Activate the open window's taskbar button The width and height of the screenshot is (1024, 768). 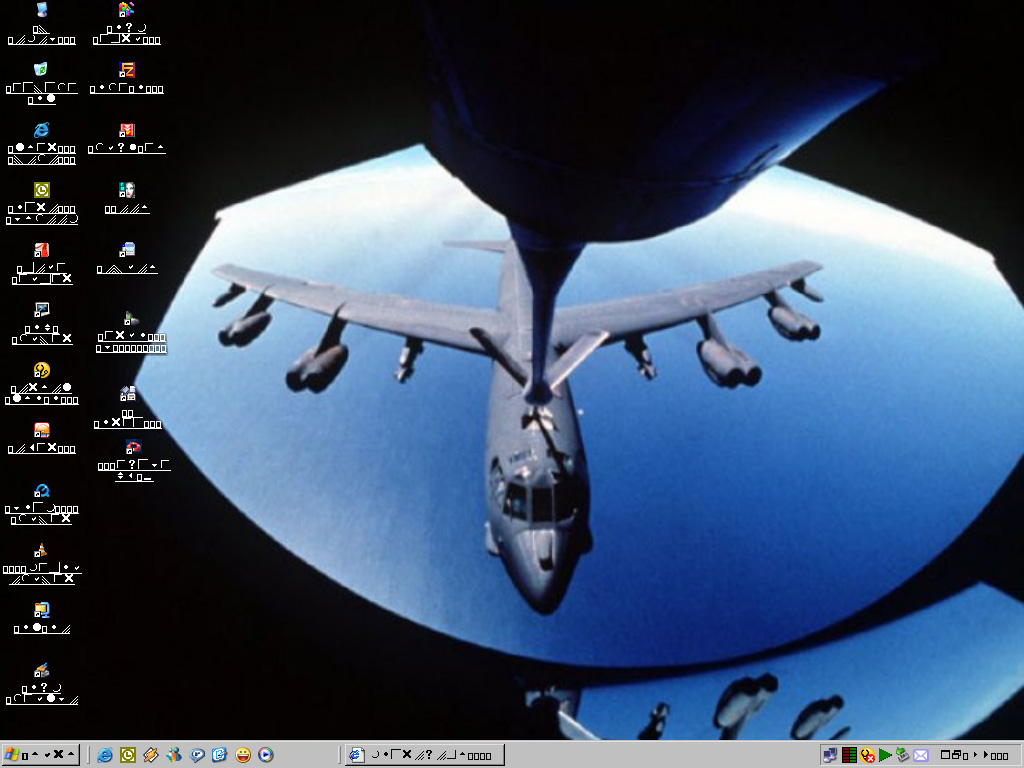coord(424,755)
